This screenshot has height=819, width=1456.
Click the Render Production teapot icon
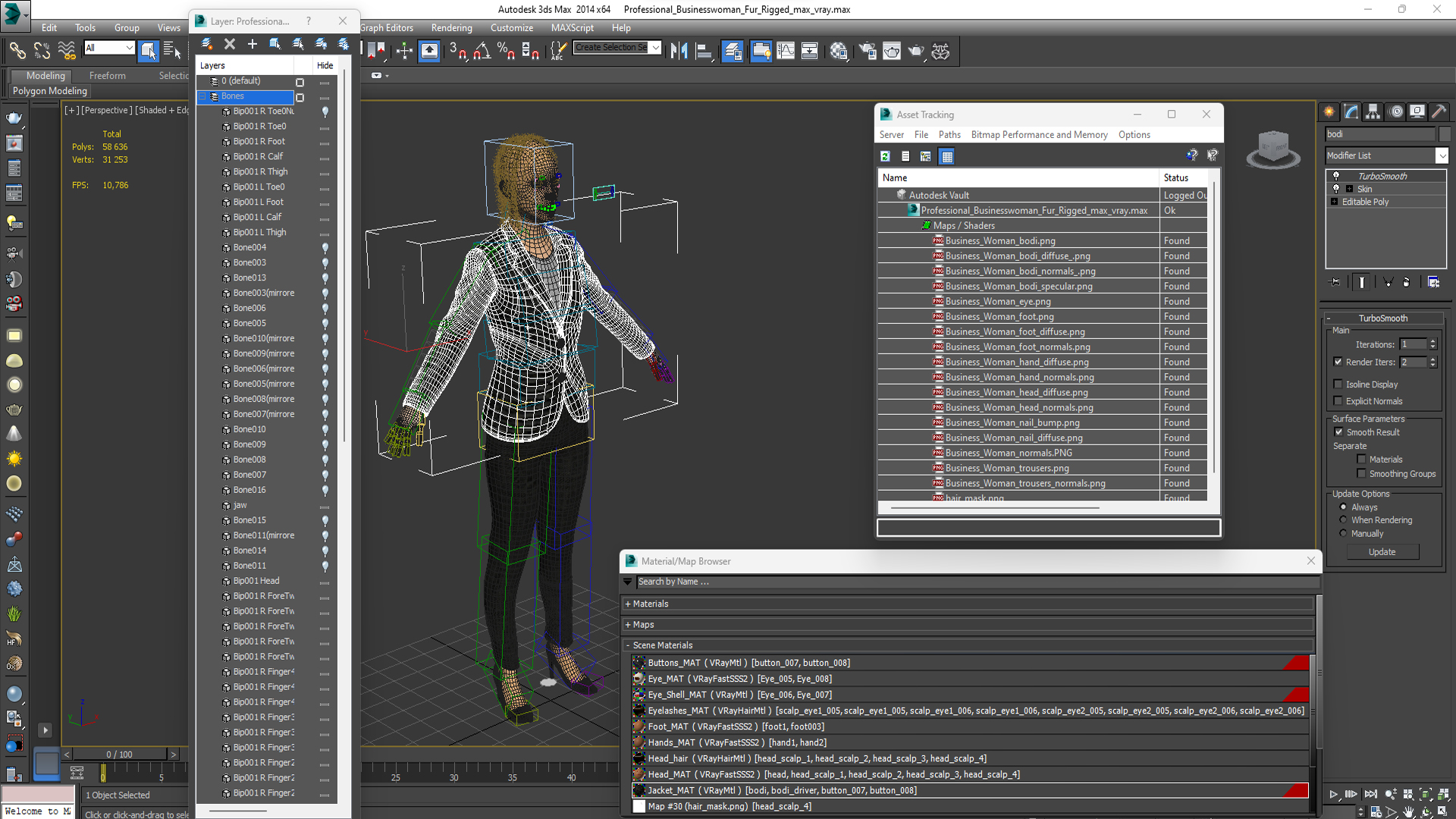(x=916, y=51)
